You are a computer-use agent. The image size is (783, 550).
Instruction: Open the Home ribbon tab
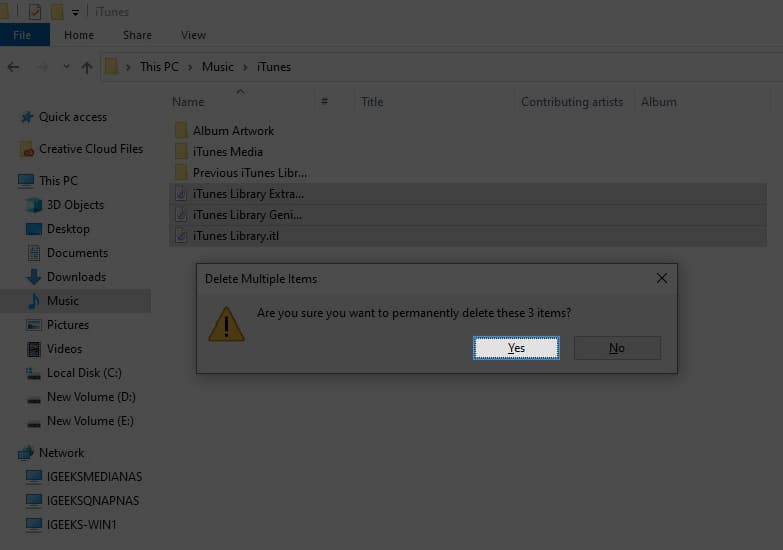pos(79,35)
